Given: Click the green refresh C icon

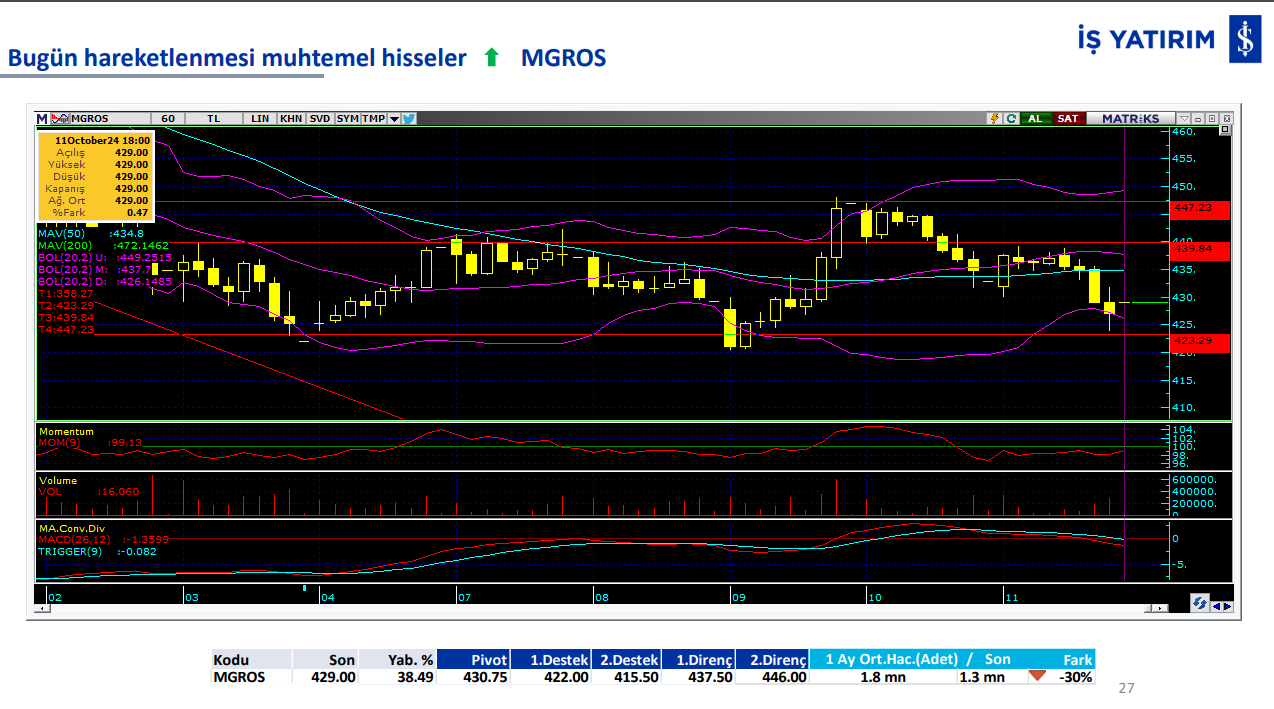Looking at the screenshot, I should click(1011, 118).
